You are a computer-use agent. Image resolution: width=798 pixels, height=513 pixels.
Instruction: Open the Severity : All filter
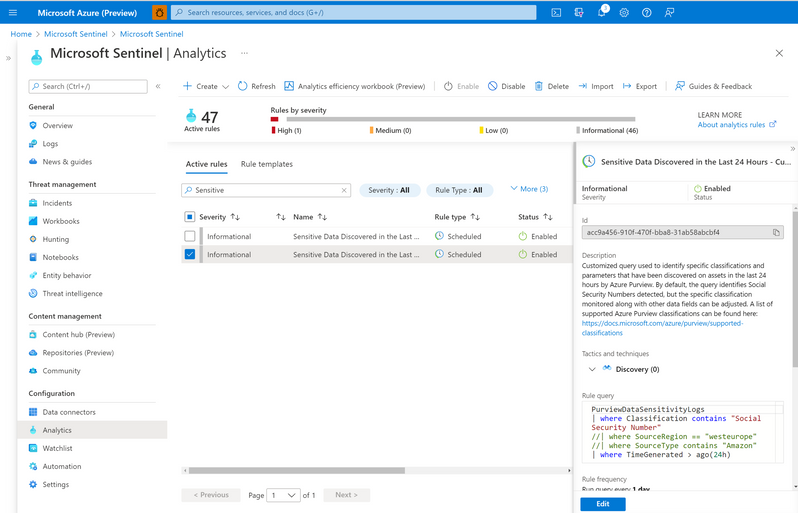[x=390, y=190]
